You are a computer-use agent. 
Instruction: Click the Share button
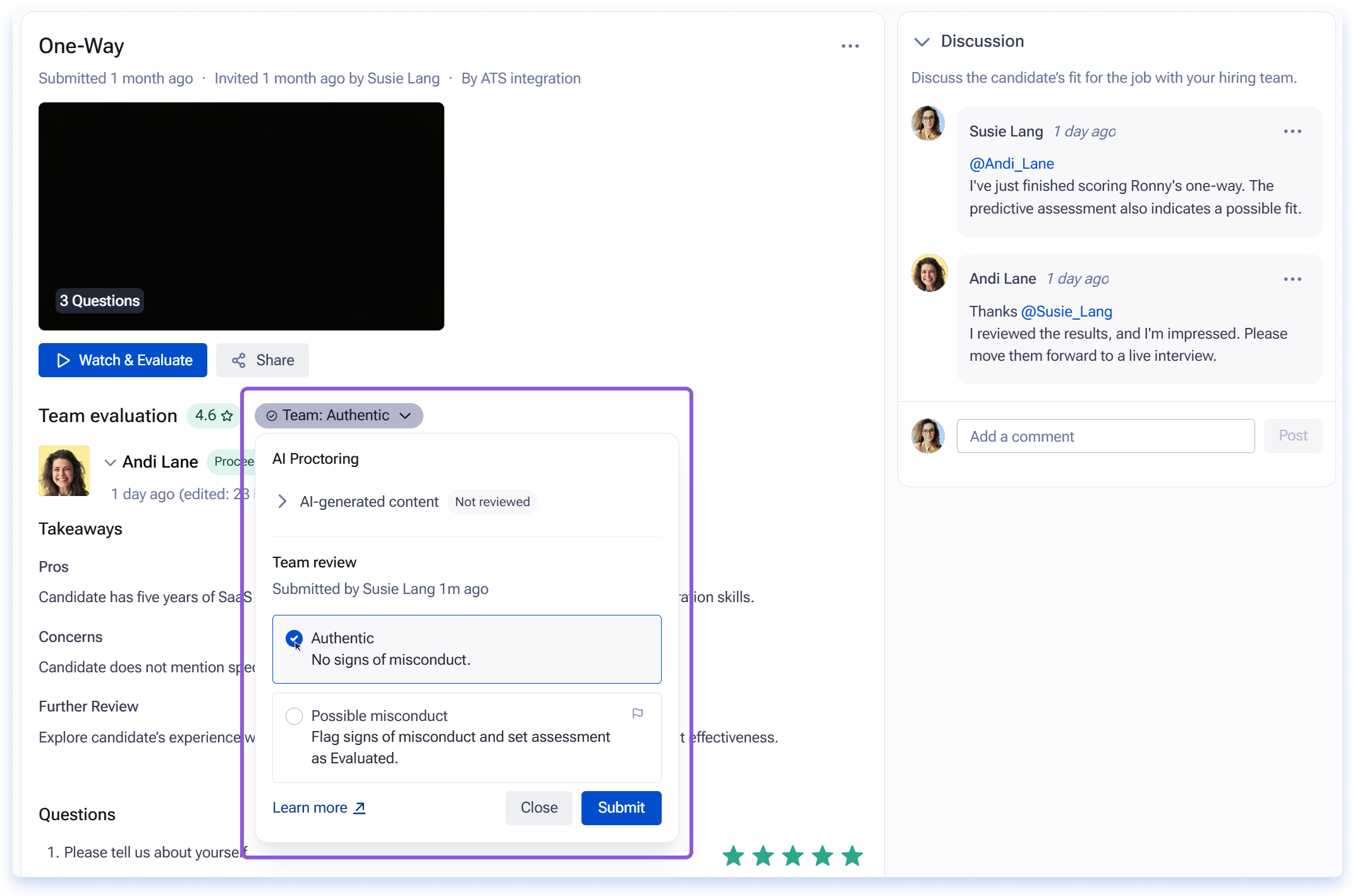[262, 360]
